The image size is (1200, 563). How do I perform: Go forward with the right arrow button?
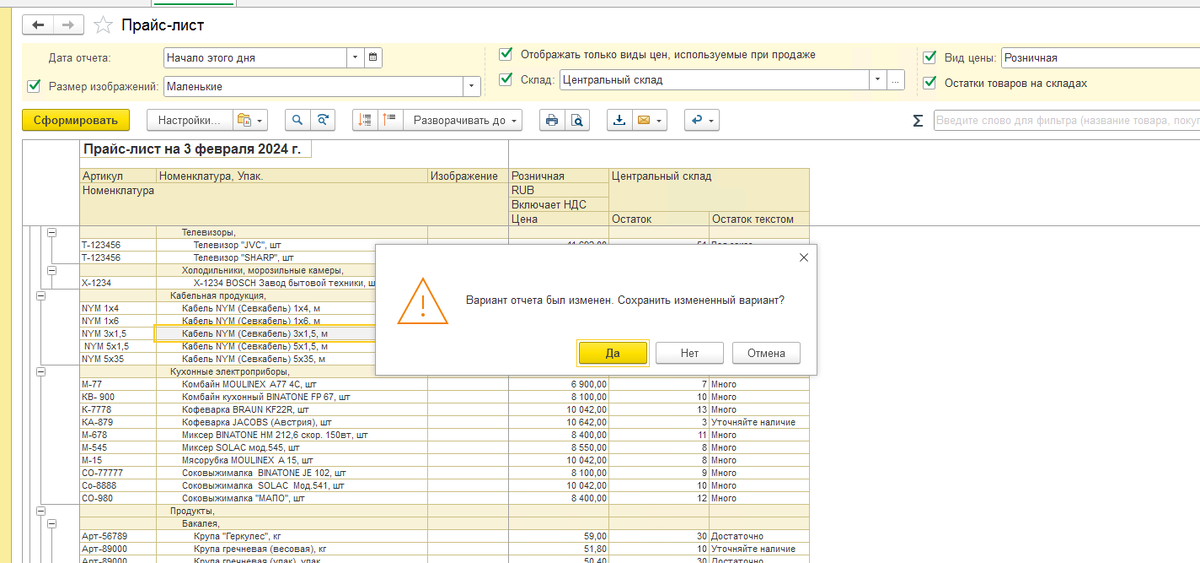pyautogui.click(x=68, y=24)
